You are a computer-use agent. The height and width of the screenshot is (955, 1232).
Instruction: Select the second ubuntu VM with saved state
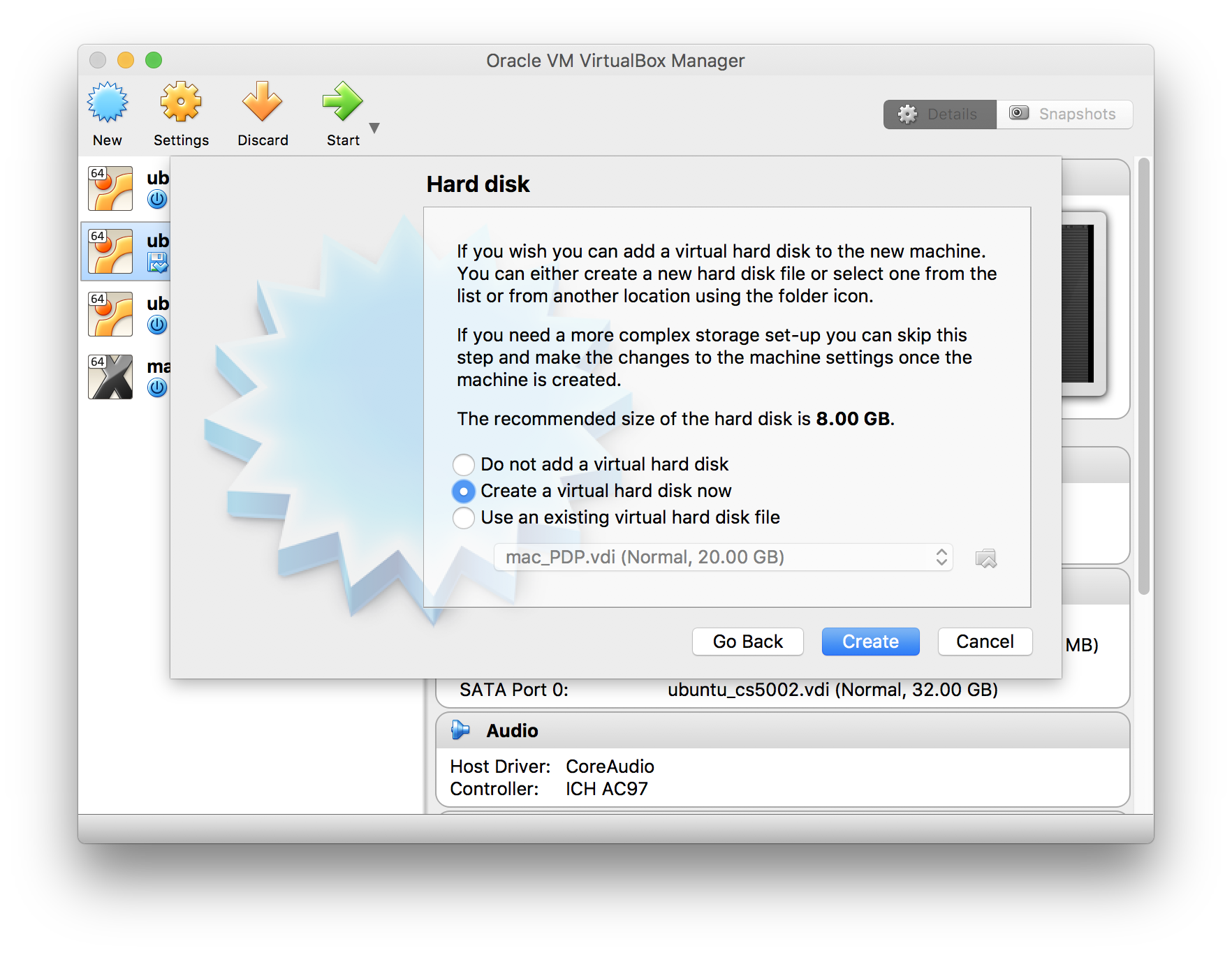110,251
